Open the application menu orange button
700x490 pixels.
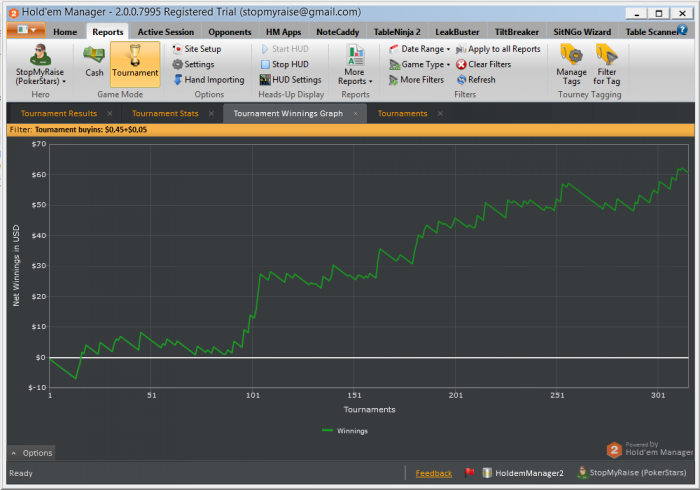click(x=26, y=30)
